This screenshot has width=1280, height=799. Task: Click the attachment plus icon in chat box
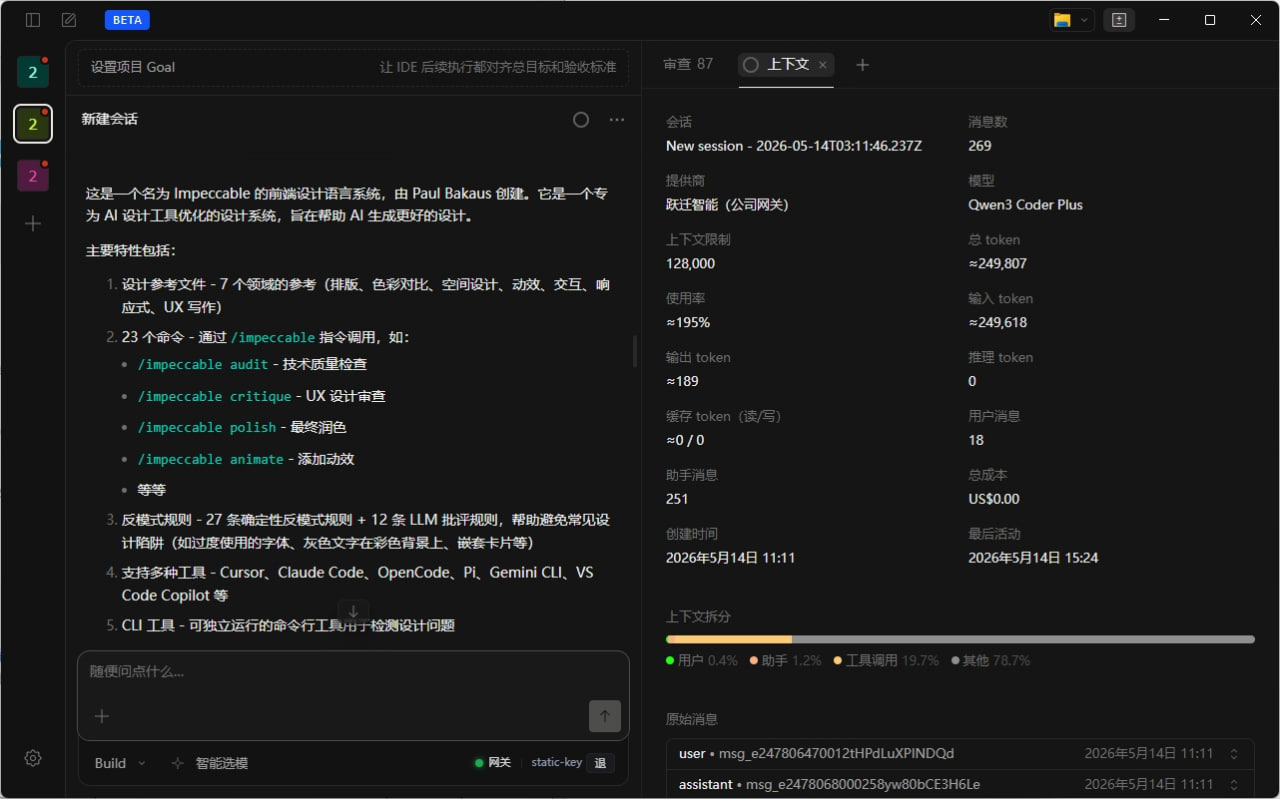(102, 716)
